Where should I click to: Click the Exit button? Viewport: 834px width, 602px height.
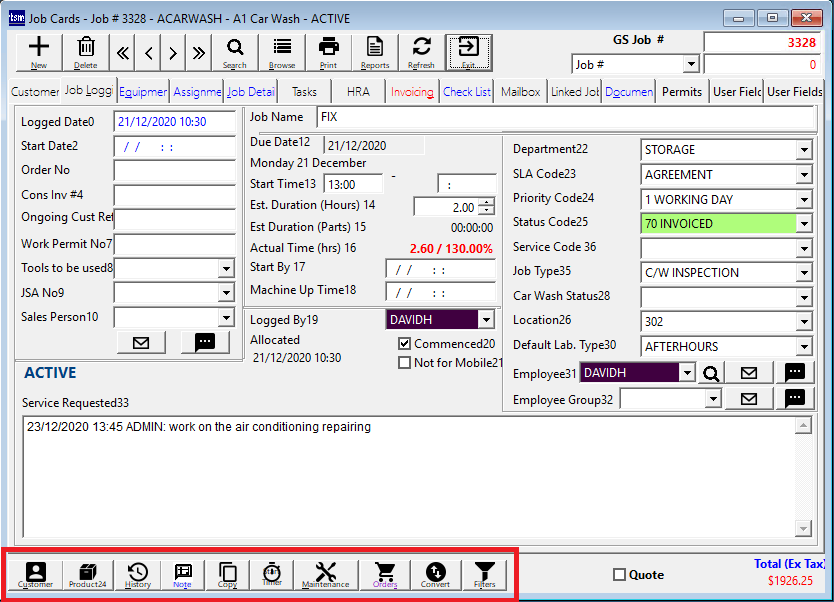pos(468,51)
